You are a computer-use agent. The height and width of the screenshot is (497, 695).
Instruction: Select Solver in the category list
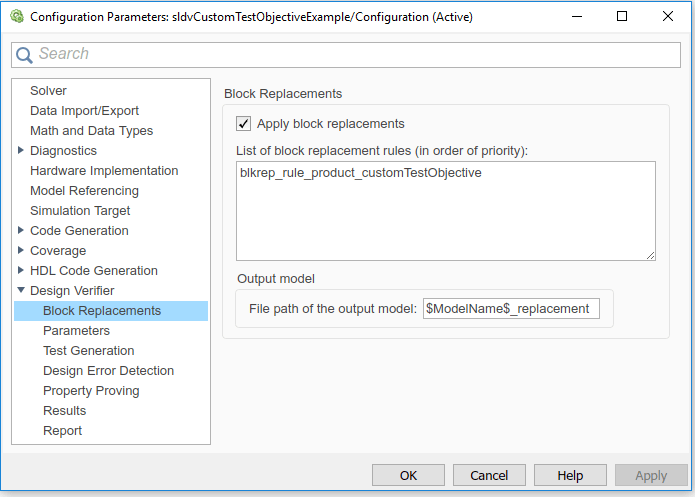(x=48, y=91)
